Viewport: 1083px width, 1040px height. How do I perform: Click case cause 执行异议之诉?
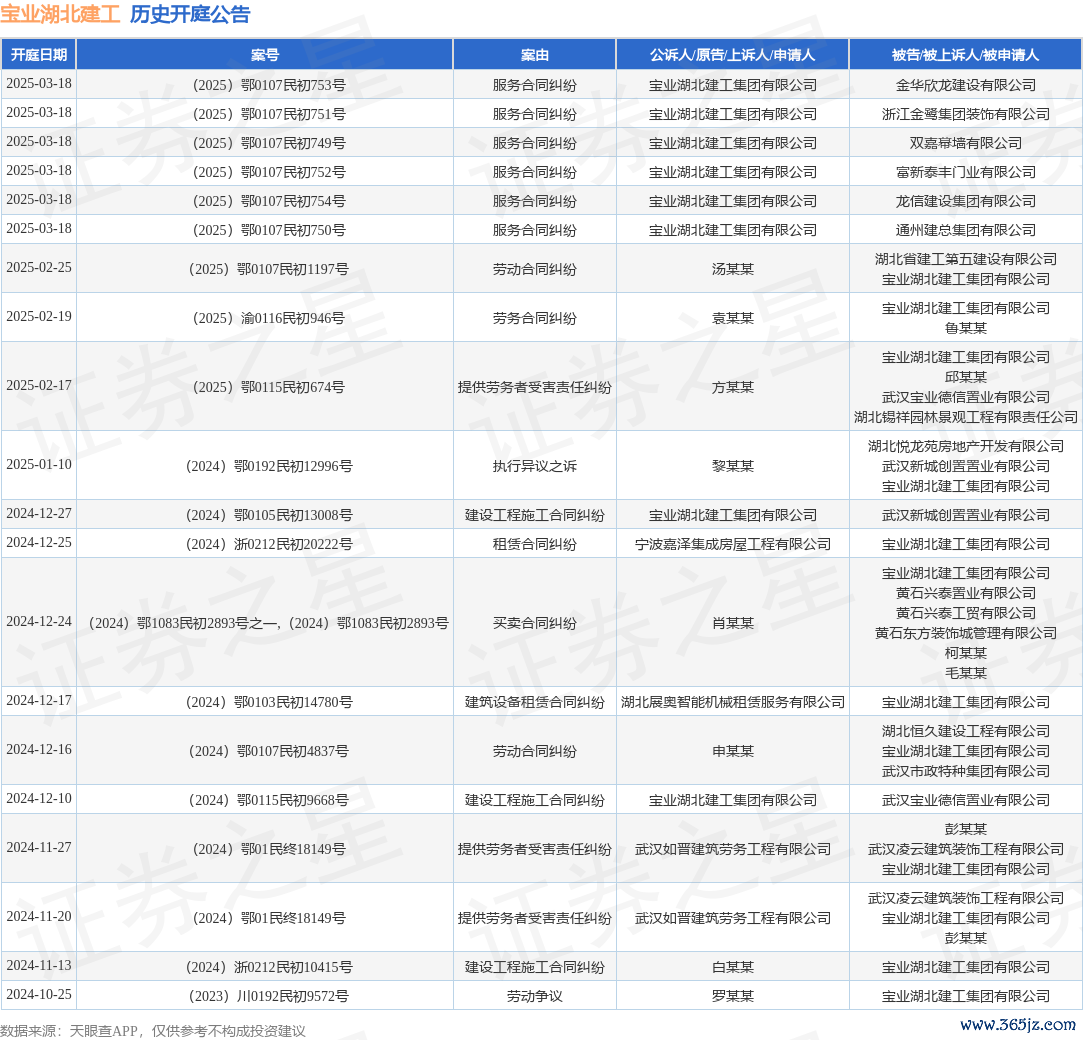tap(535, 466)
